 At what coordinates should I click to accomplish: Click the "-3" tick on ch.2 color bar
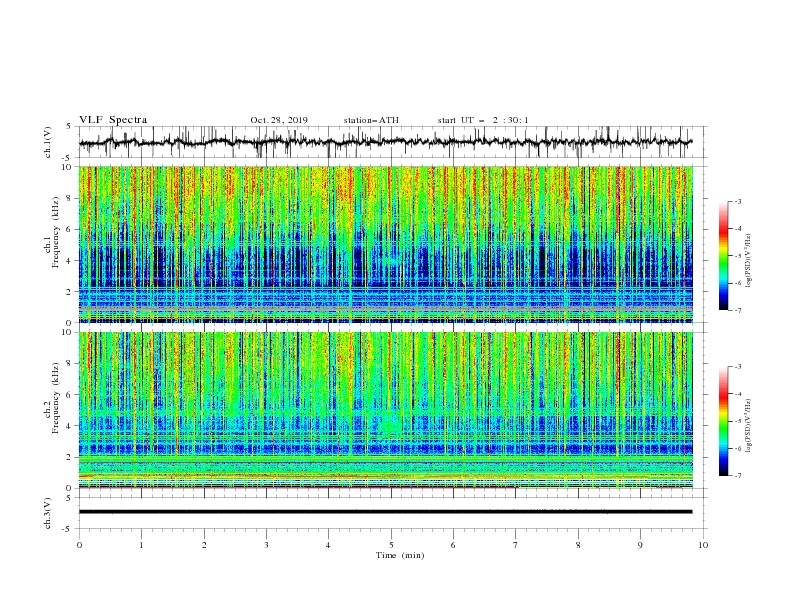point(738,367)
